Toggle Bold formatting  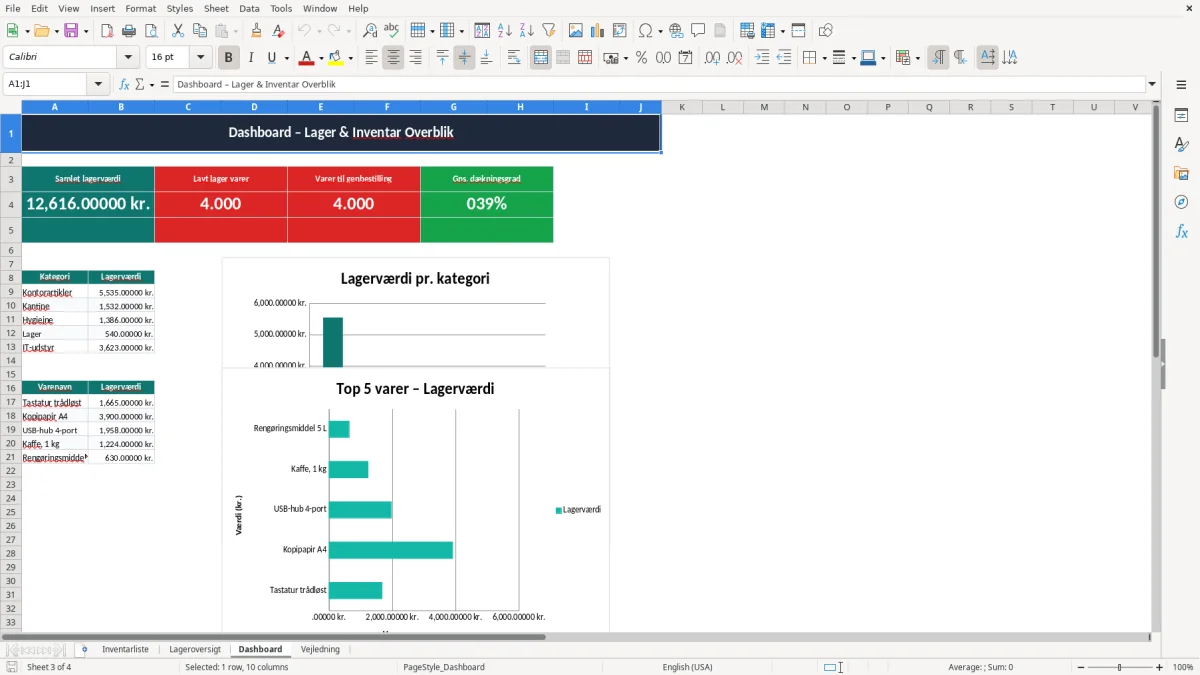[229, 58]
